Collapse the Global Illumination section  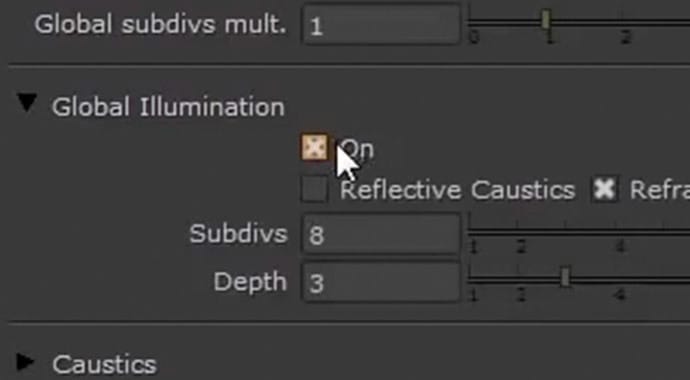click(x=26, y=104)
